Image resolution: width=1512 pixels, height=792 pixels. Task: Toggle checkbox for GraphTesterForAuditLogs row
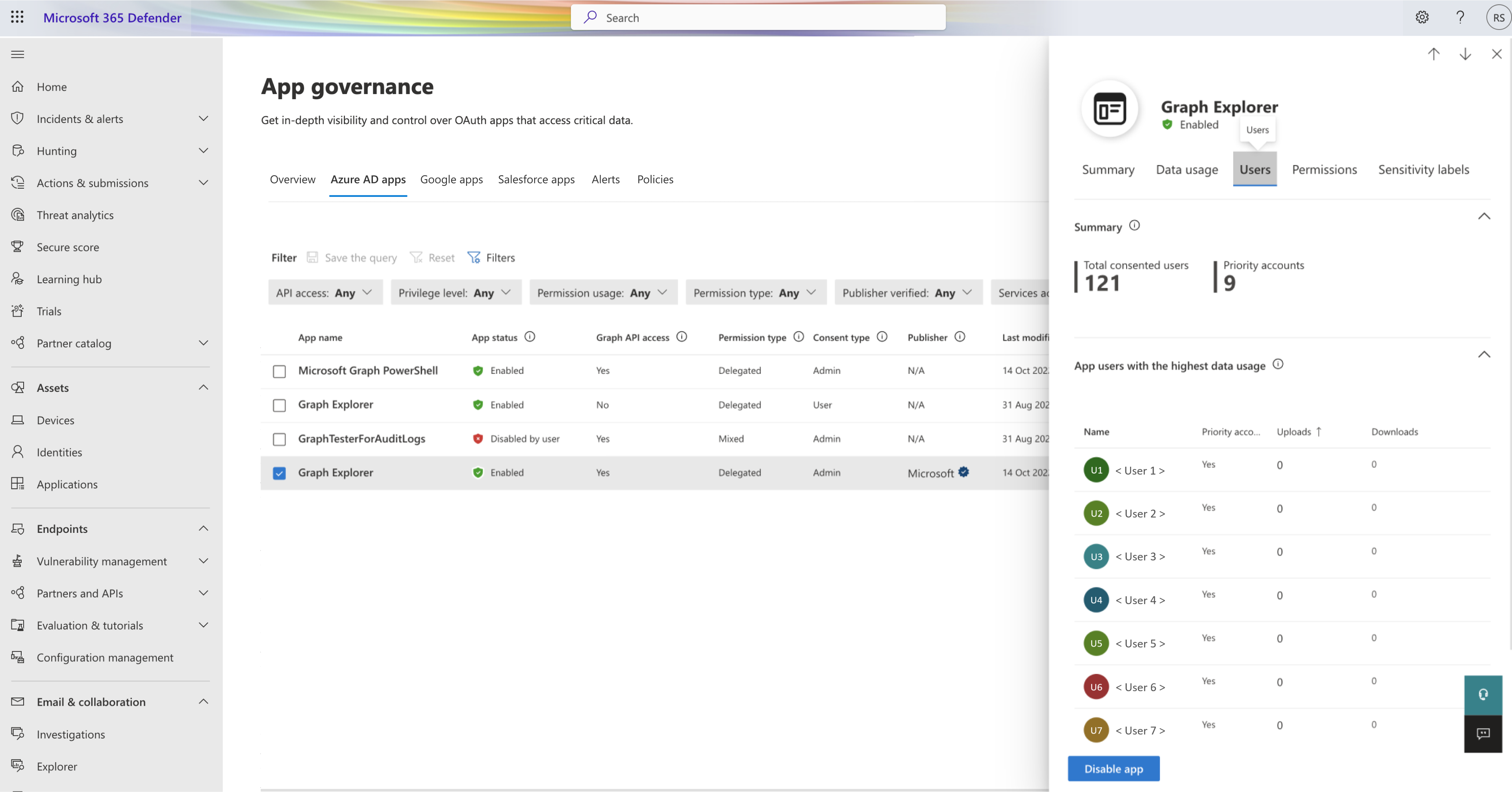(279, 438)
